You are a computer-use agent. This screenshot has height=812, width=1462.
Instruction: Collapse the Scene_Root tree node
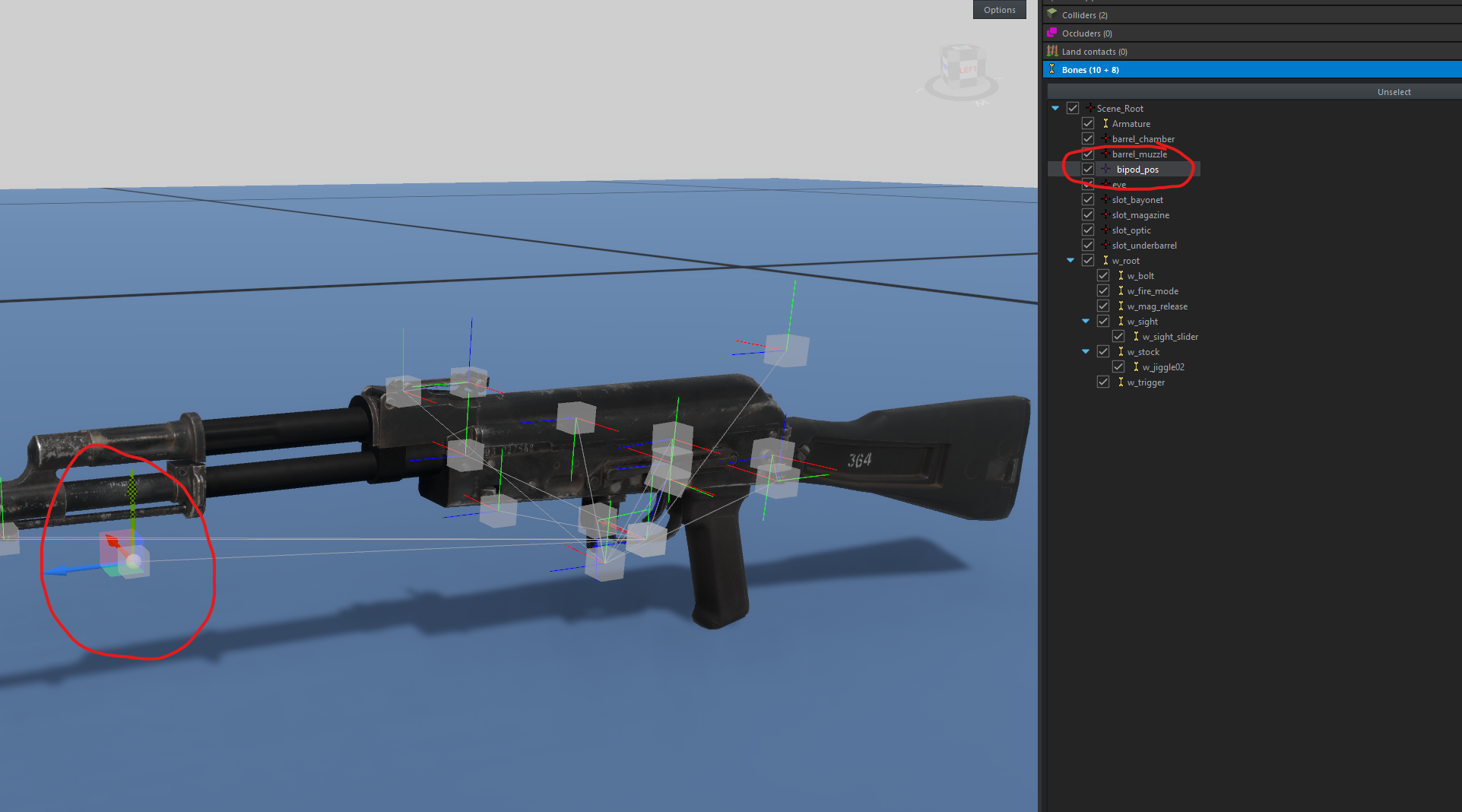[x=1055, y=108]
